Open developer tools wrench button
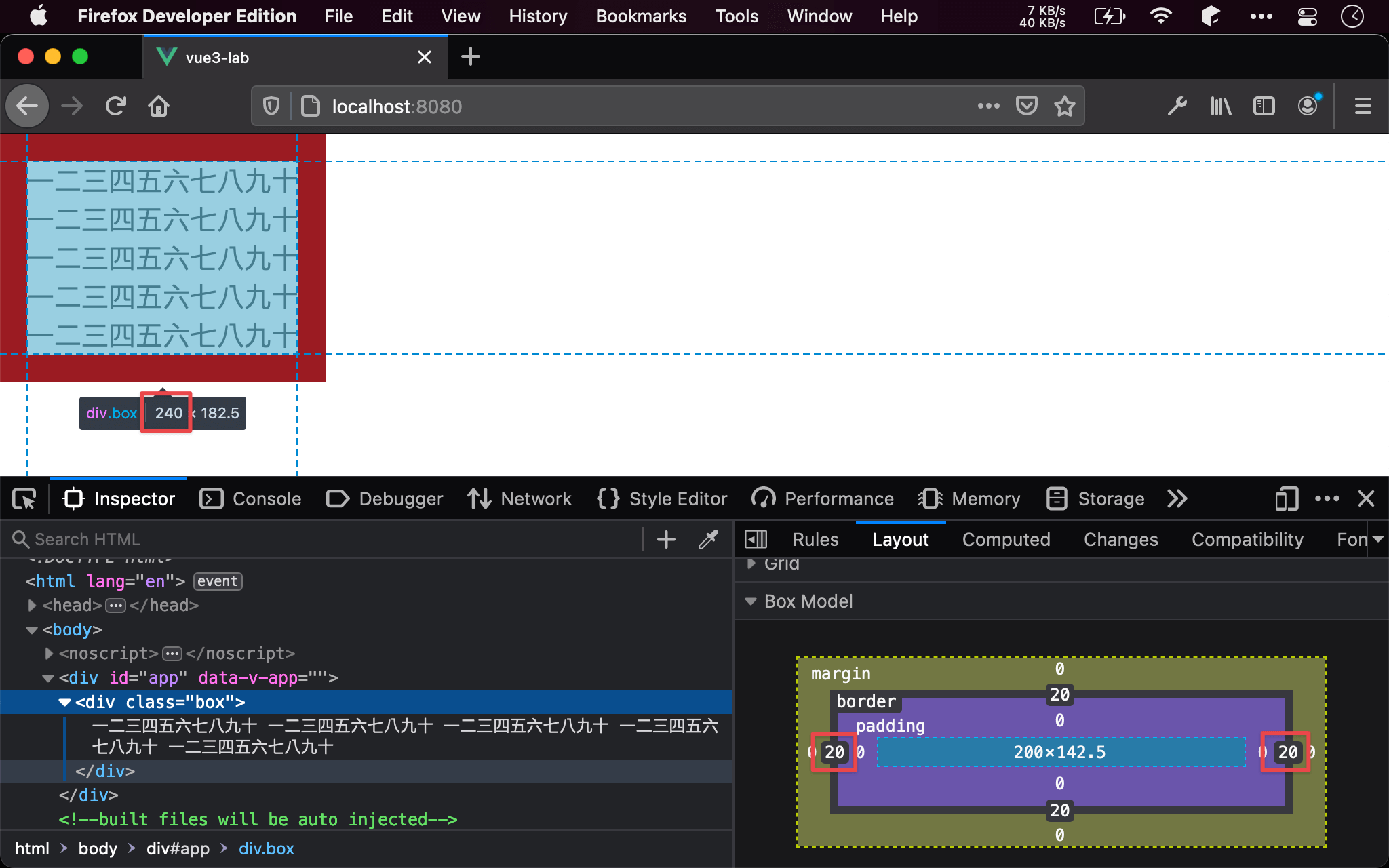The height and width of the screenshot is (868, 1389). click(1177, 106)
